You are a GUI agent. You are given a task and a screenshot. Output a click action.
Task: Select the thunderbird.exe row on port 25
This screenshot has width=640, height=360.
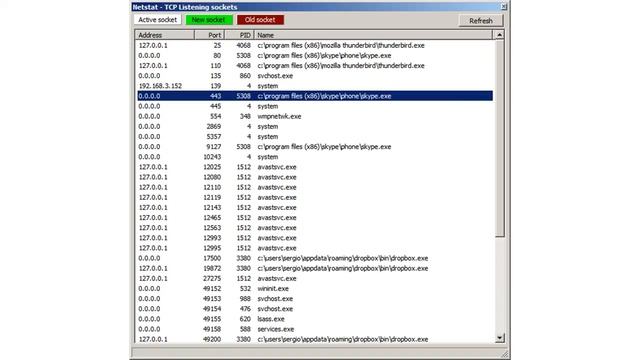tap(315, 45)
